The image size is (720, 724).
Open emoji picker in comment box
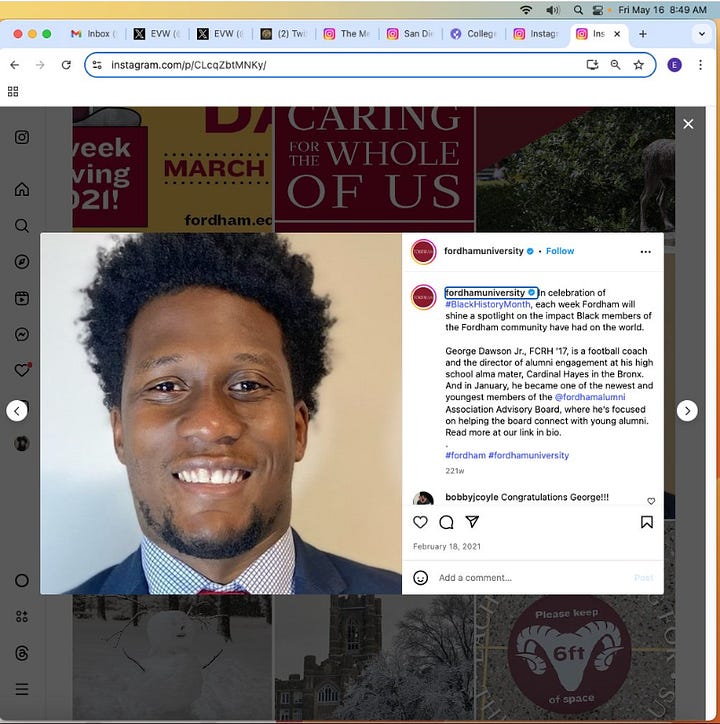point(420,578)
